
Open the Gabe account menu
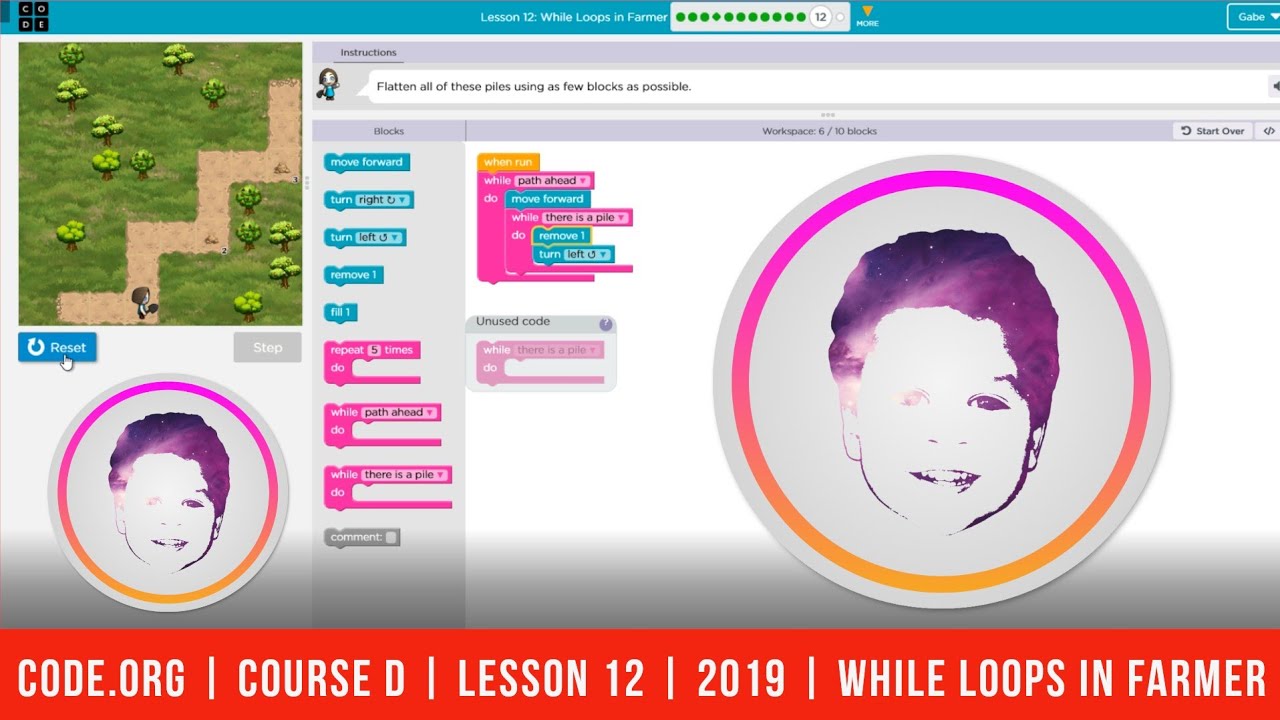click(x=1256, y=17)
